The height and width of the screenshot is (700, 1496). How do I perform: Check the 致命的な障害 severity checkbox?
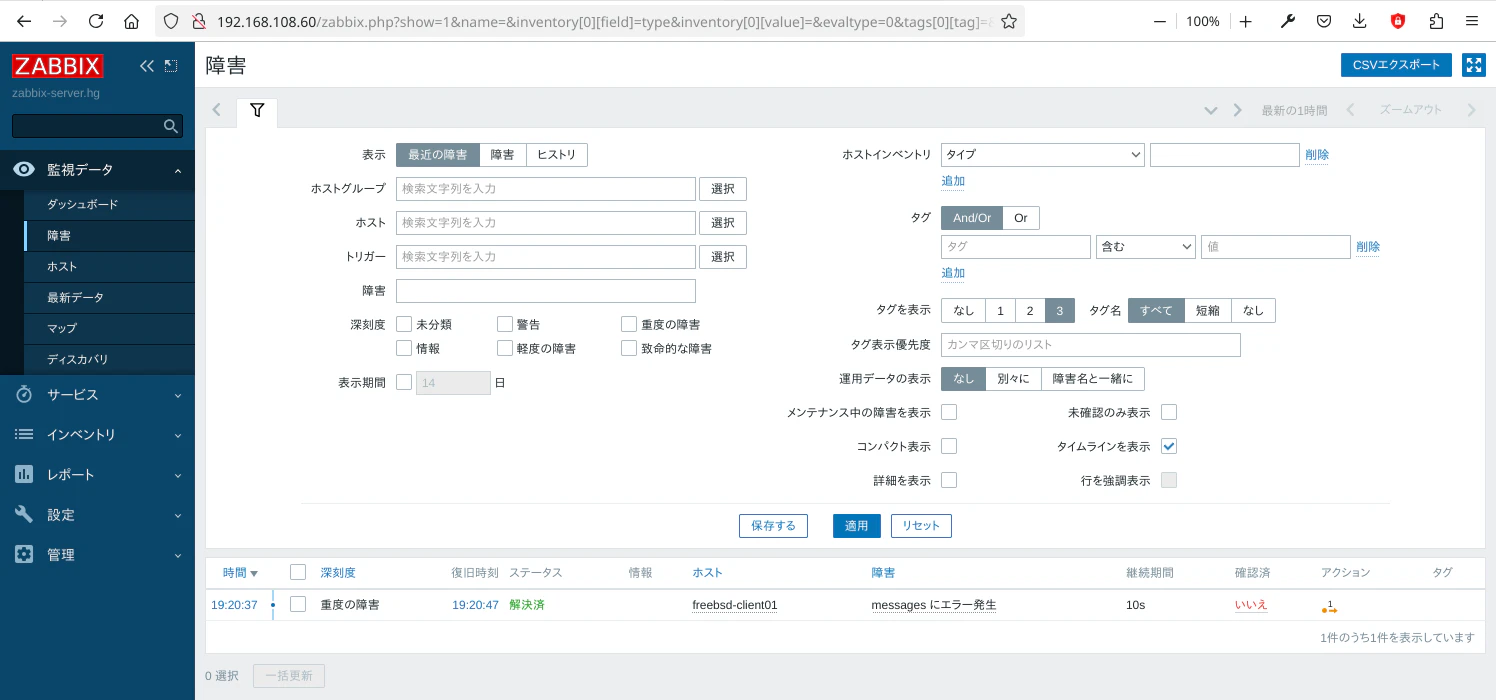point(629,348)
